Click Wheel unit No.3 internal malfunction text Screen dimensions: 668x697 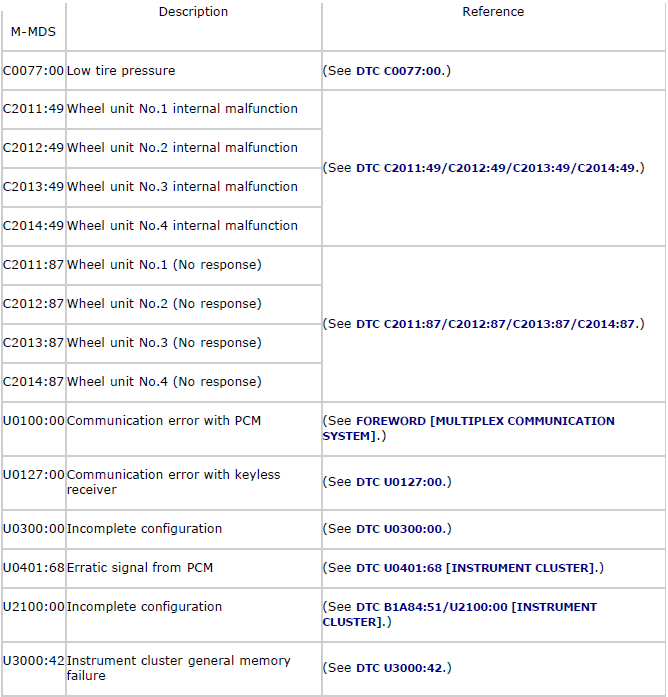click(x=182, y=187)
